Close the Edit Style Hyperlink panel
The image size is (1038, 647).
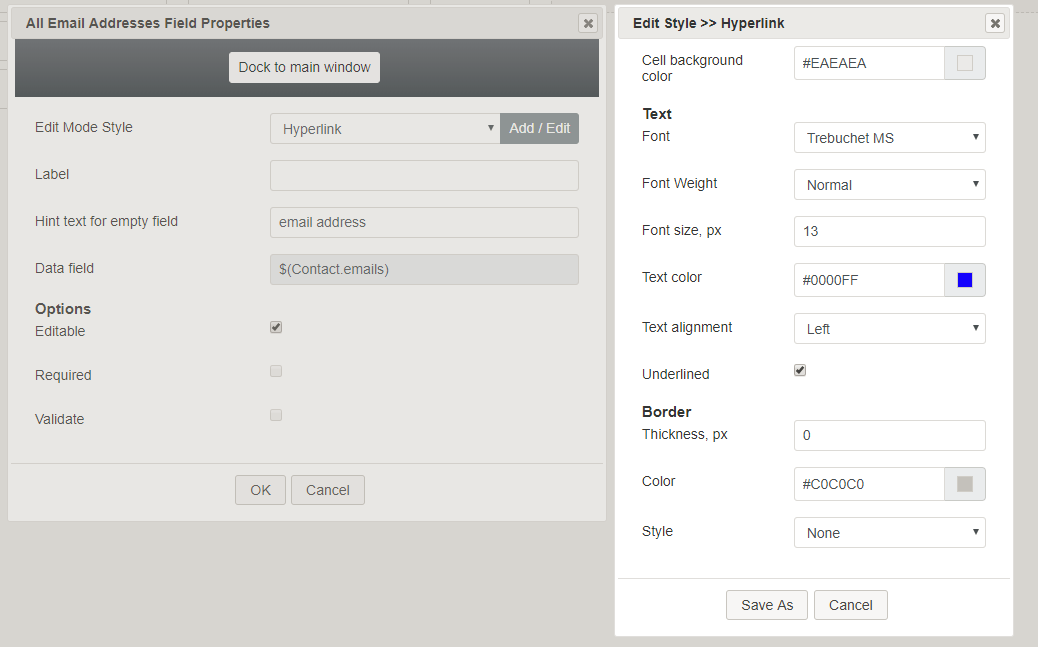[995, 23]
